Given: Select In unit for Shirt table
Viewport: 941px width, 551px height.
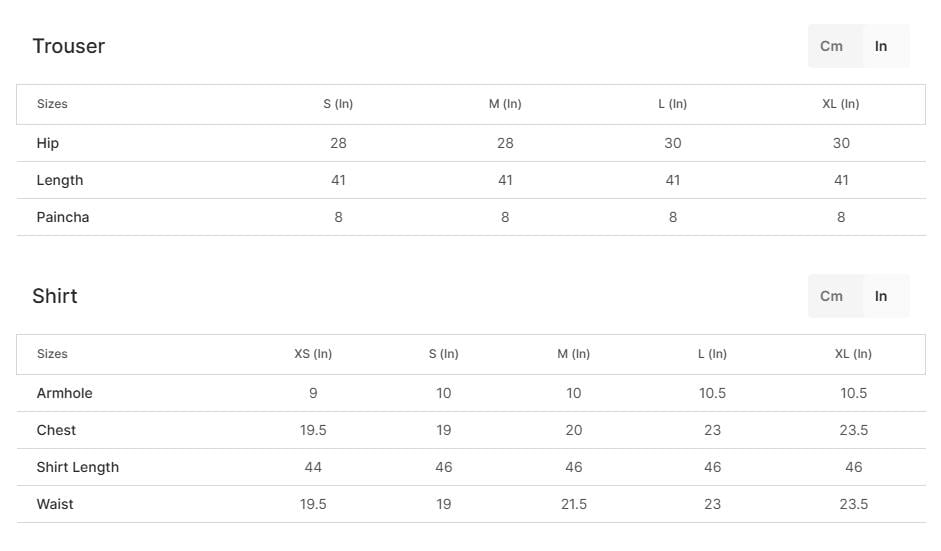Looking at the screenshot, I should 881,296.
